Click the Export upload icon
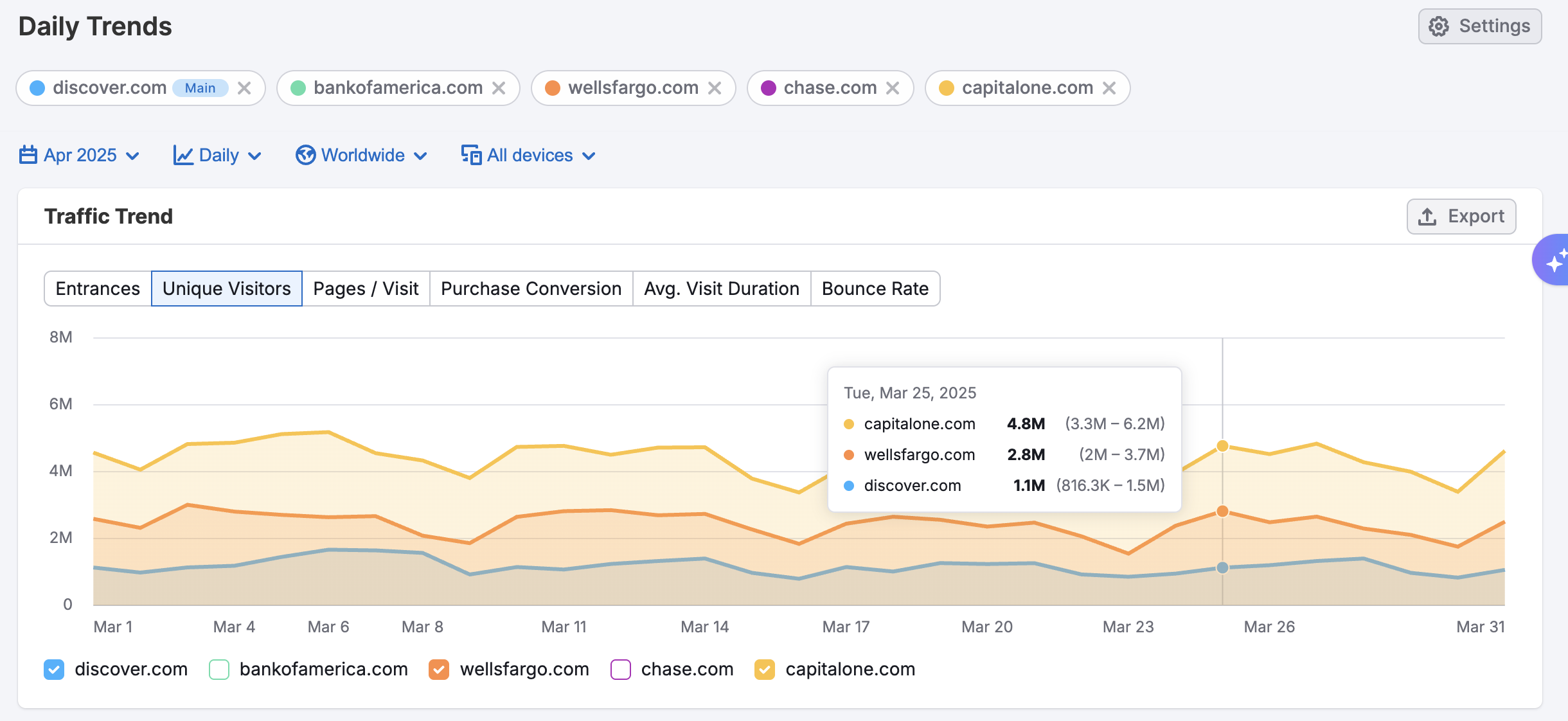Image resolution: width=1568 pixels, height=721 pixels. [1427, 217]
